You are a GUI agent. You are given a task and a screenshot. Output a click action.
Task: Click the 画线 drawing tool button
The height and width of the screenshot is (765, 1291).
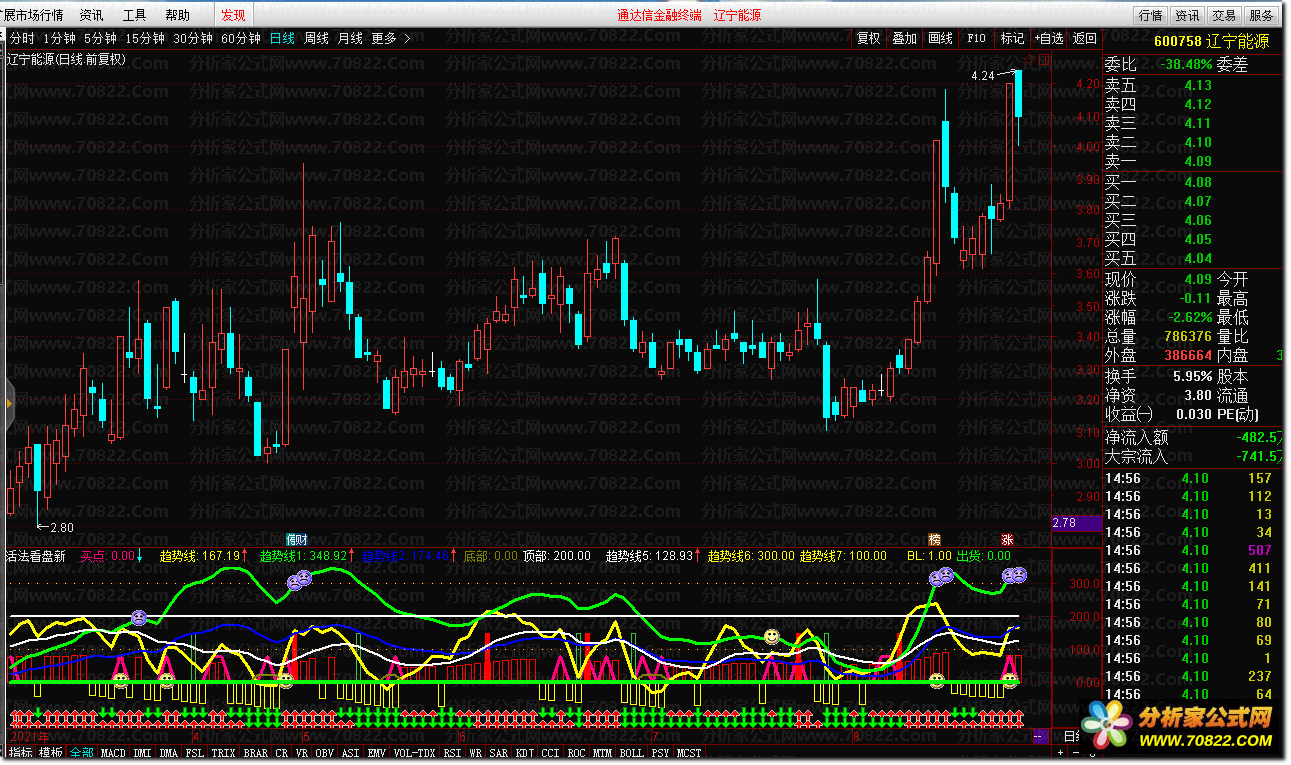(x=941, y=39)
